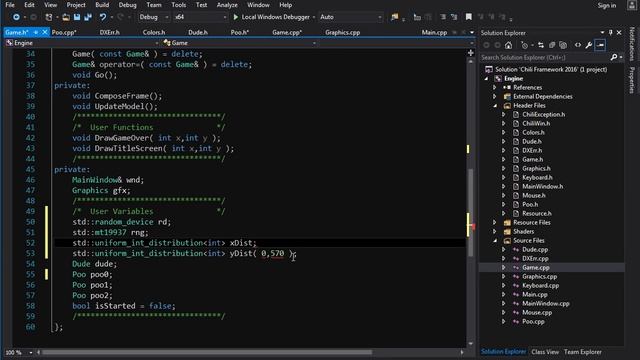Click the split editor icon above scrollbar
The width and height of the screenshot is (640, 360).
(471, 53)
